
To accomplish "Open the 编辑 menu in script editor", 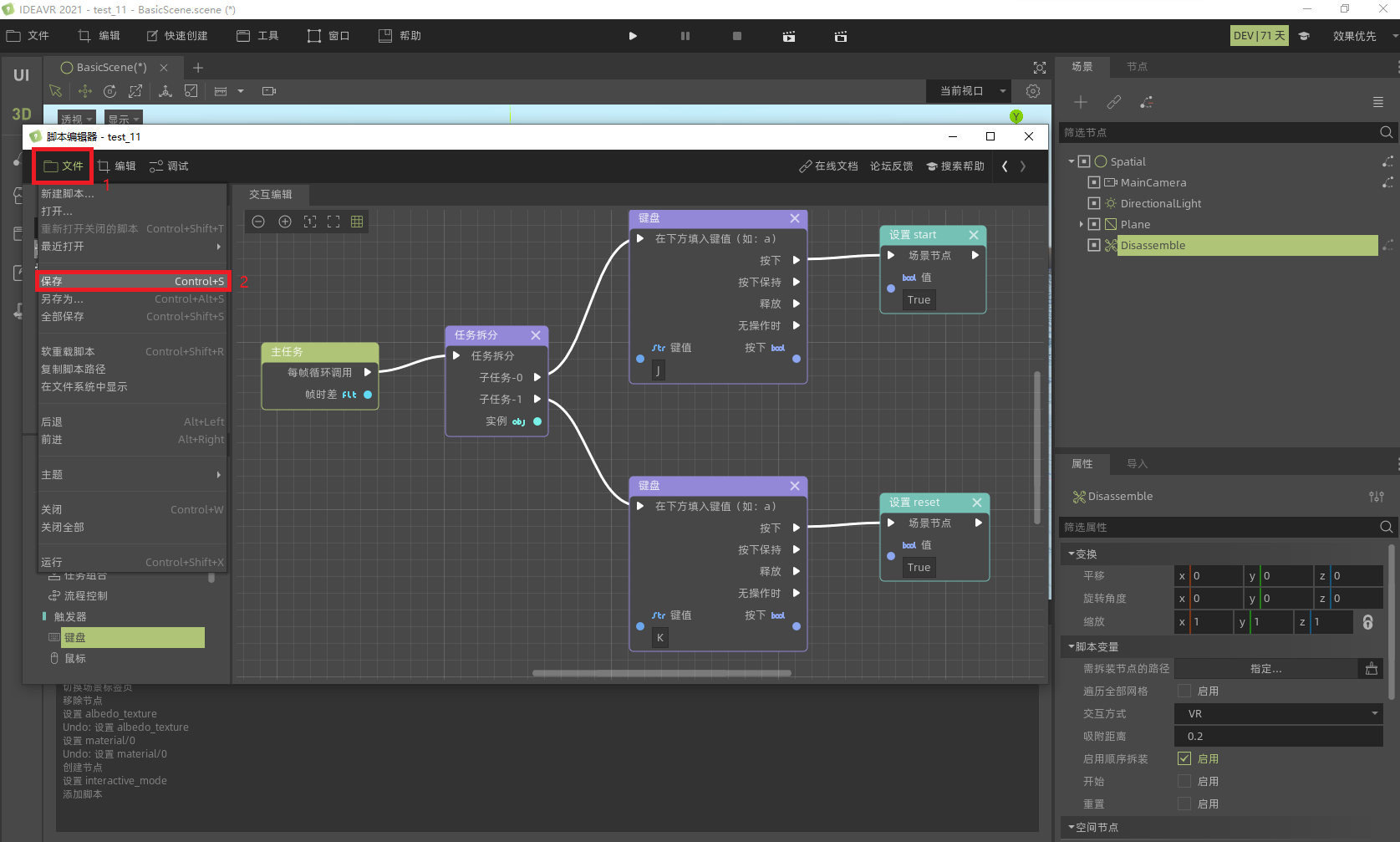I will (116, 166).
